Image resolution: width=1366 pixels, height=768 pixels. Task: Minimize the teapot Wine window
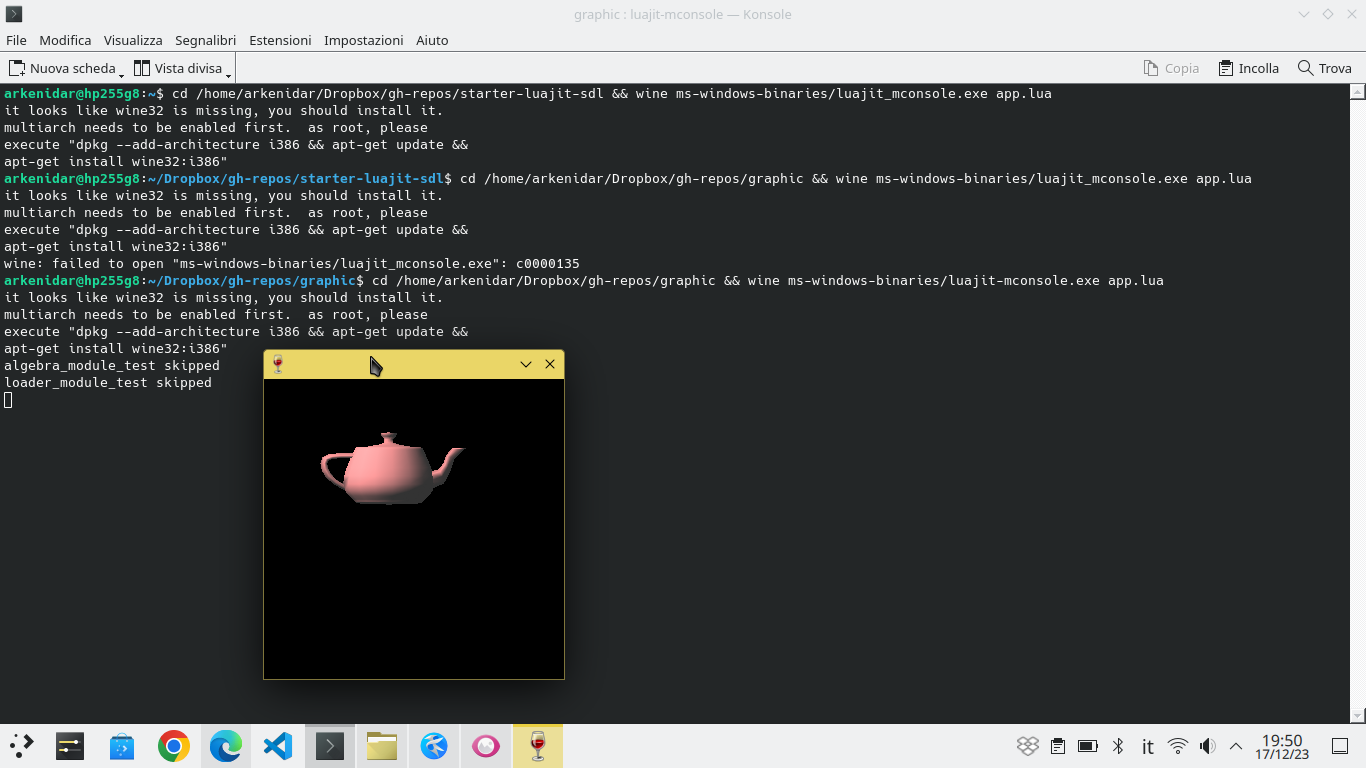coord(526,364)
